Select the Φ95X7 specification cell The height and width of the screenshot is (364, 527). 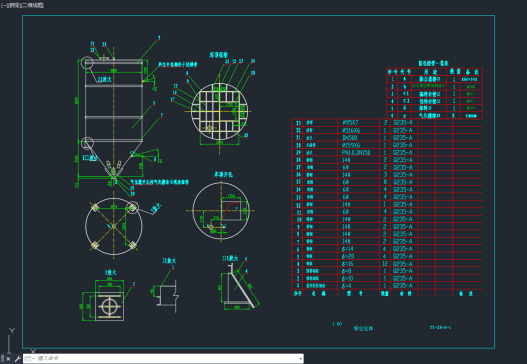tap(350, 123)
